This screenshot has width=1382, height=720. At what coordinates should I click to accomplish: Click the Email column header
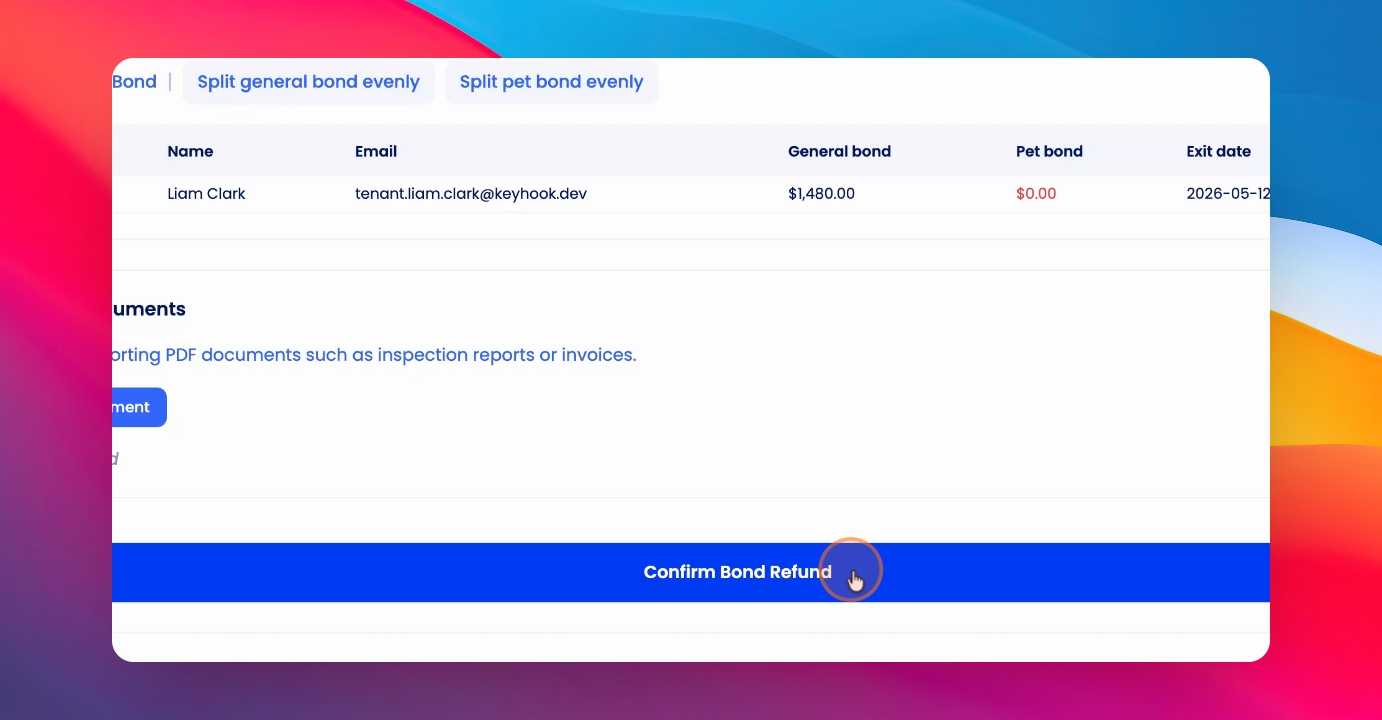click(x=376, y=152)
